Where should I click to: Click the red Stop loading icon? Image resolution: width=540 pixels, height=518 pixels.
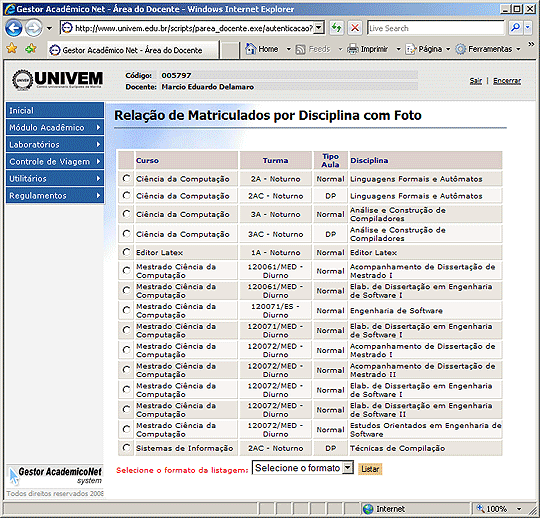point(355,28)
